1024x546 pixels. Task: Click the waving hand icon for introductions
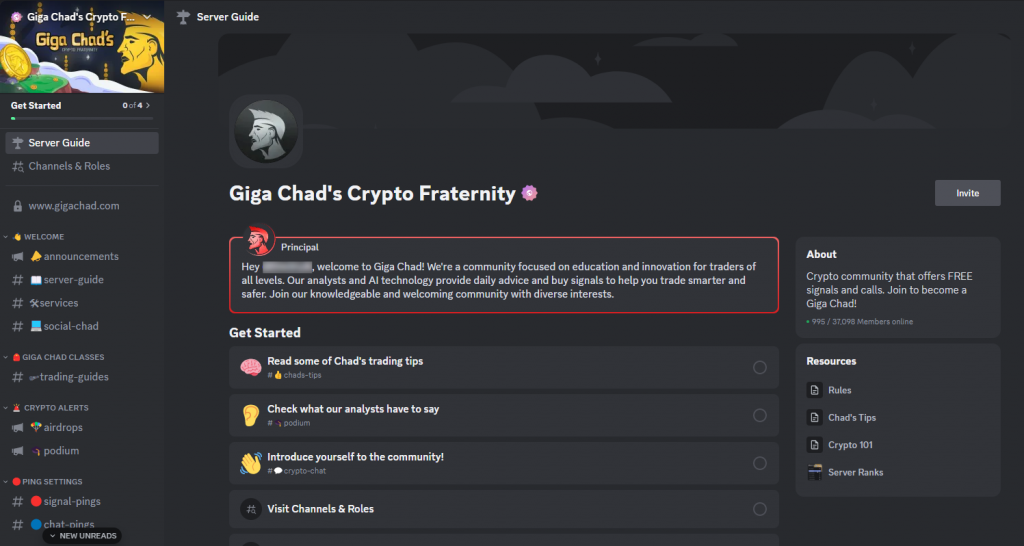pyautogui.click(x=250, y=463)
